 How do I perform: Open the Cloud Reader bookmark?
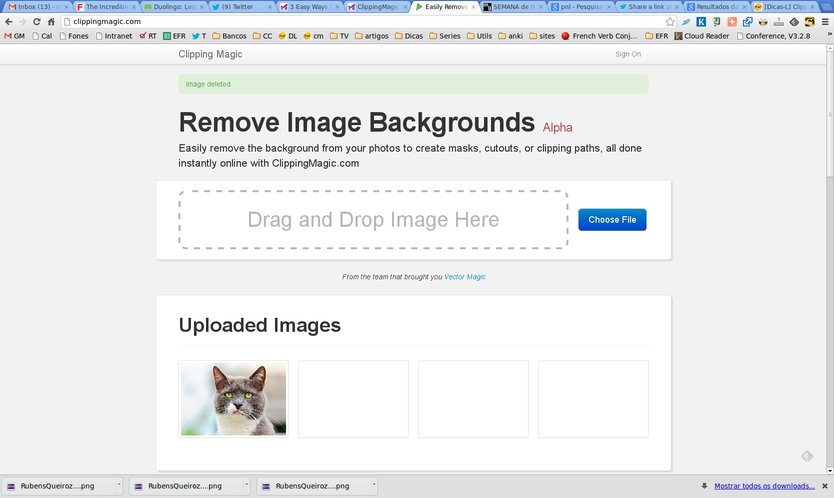pyautogui.click(x=701, y=36)
